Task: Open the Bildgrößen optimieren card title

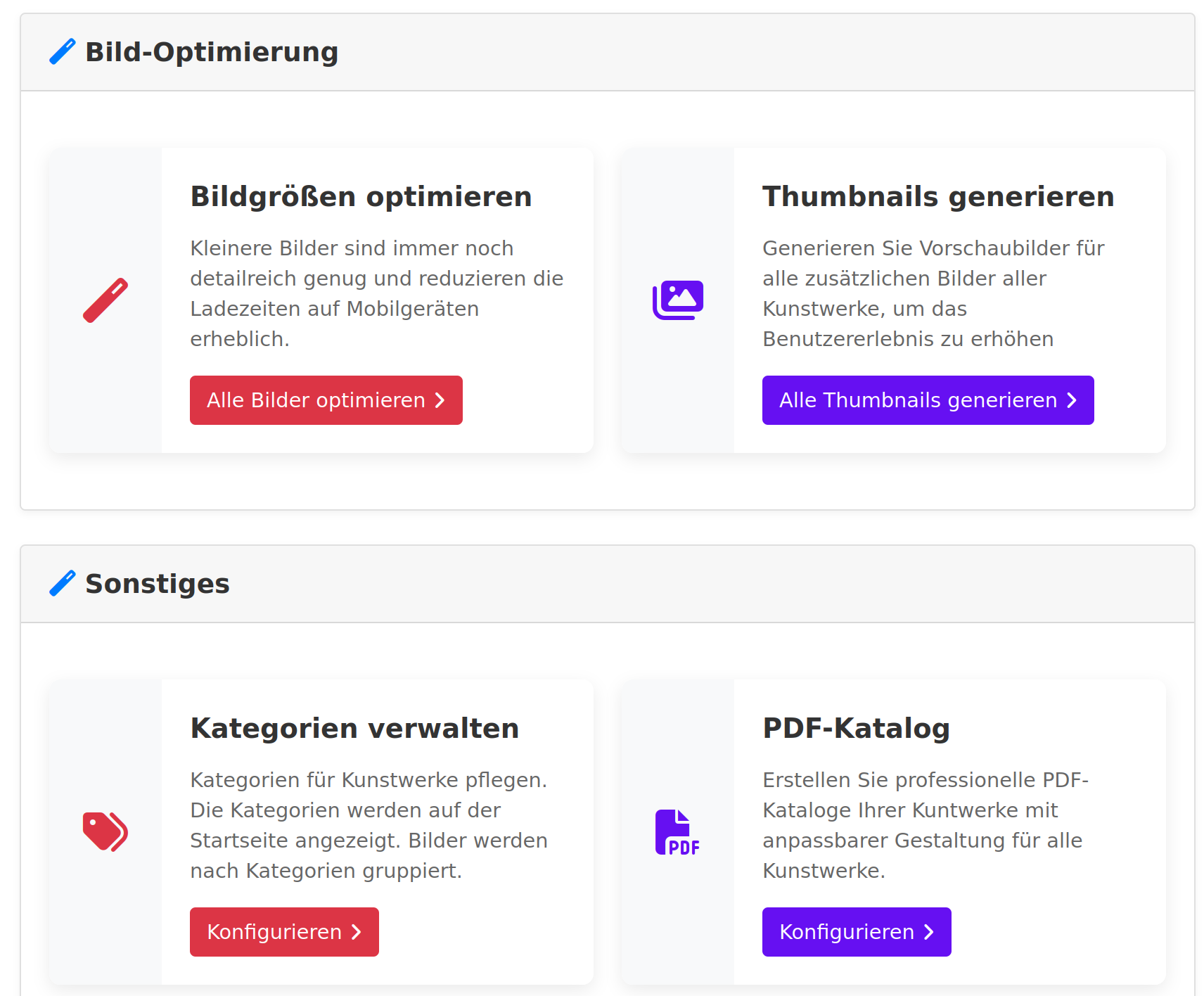Action: click(x=361, y=196)
